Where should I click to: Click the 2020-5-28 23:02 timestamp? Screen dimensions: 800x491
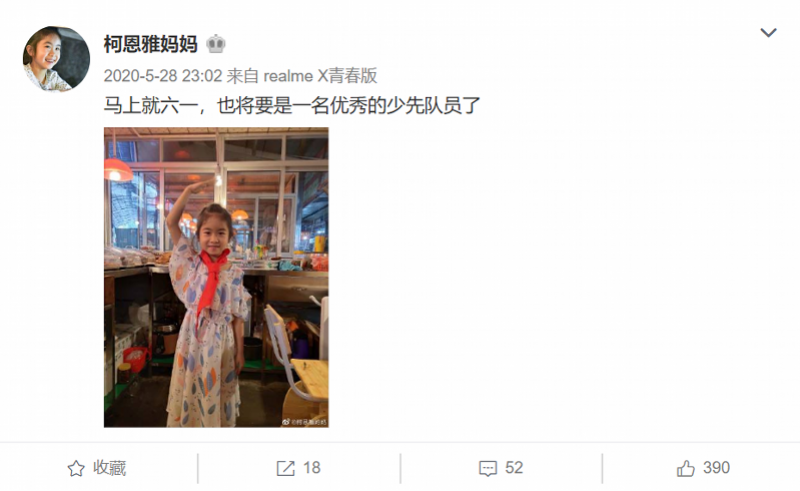163,76
